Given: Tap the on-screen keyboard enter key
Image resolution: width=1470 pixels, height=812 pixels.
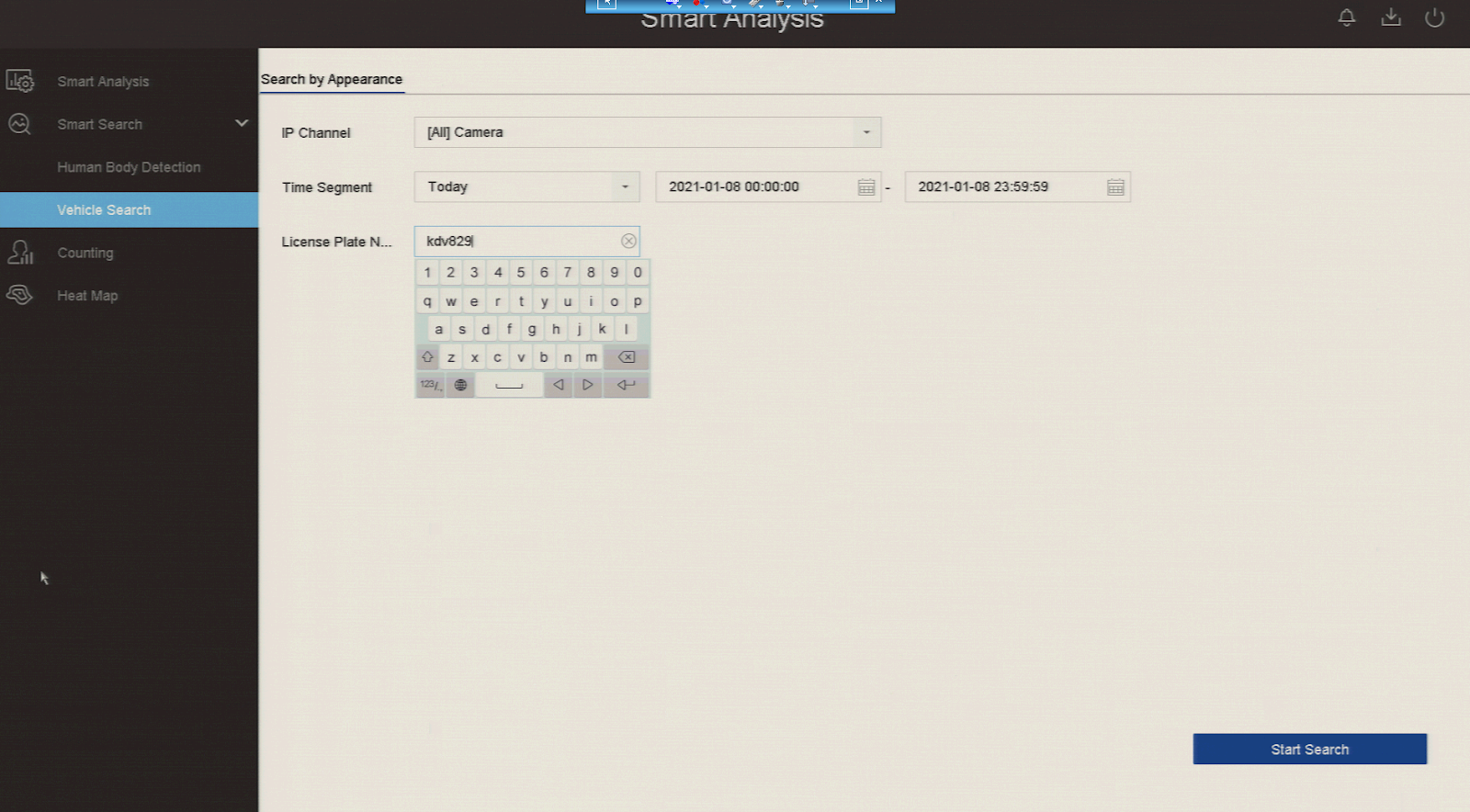Looking at the screenshot, I should [x=627, y=385].
